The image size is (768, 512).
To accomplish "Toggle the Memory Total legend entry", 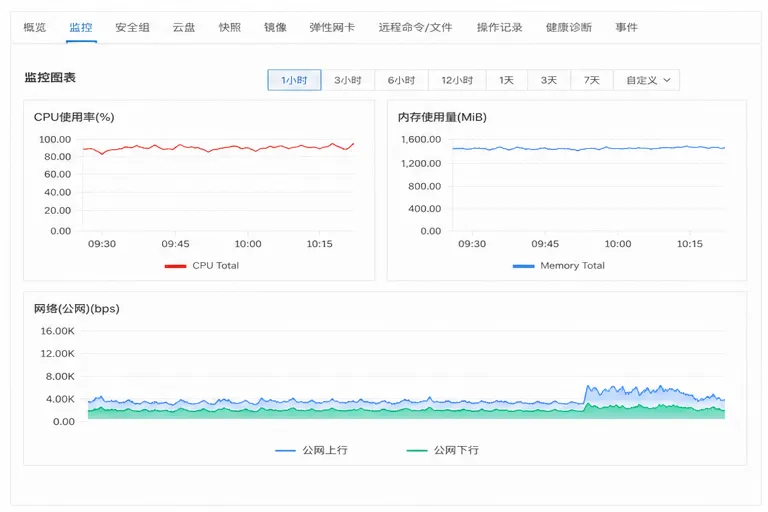I will (558, 266).
